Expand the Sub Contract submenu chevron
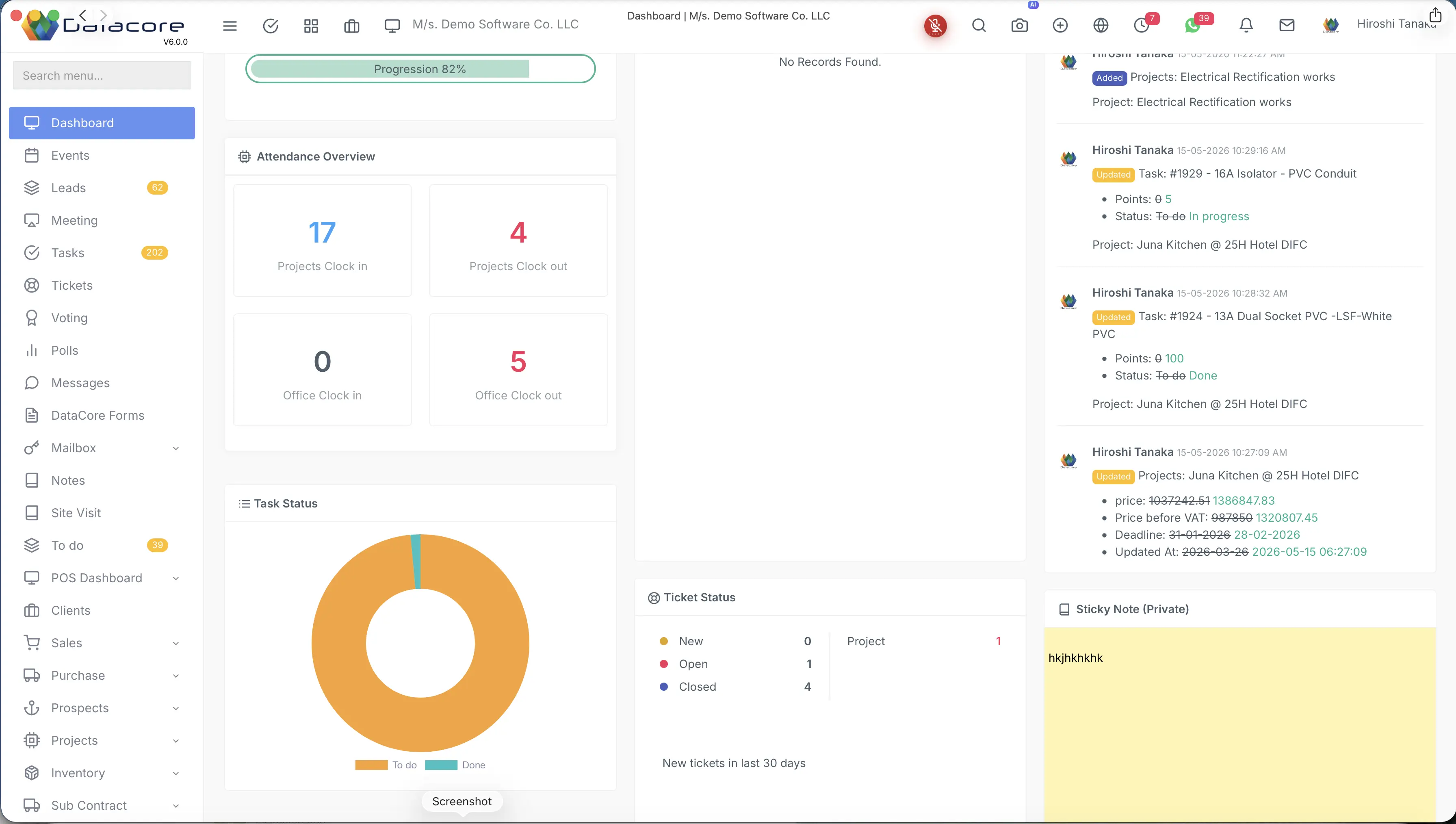1456x824 pixels. 176,806
